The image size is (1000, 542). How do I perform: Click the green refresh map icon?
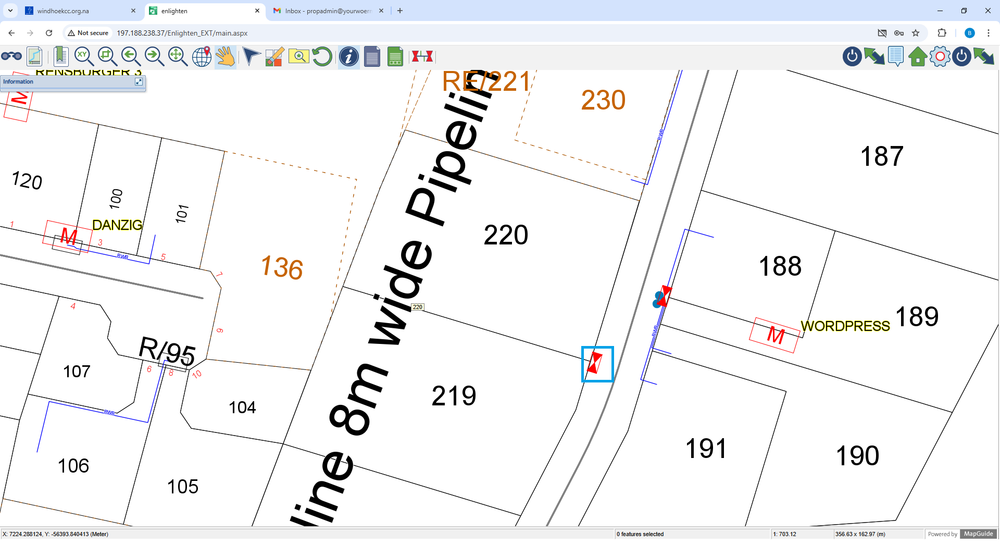(322, 56)
